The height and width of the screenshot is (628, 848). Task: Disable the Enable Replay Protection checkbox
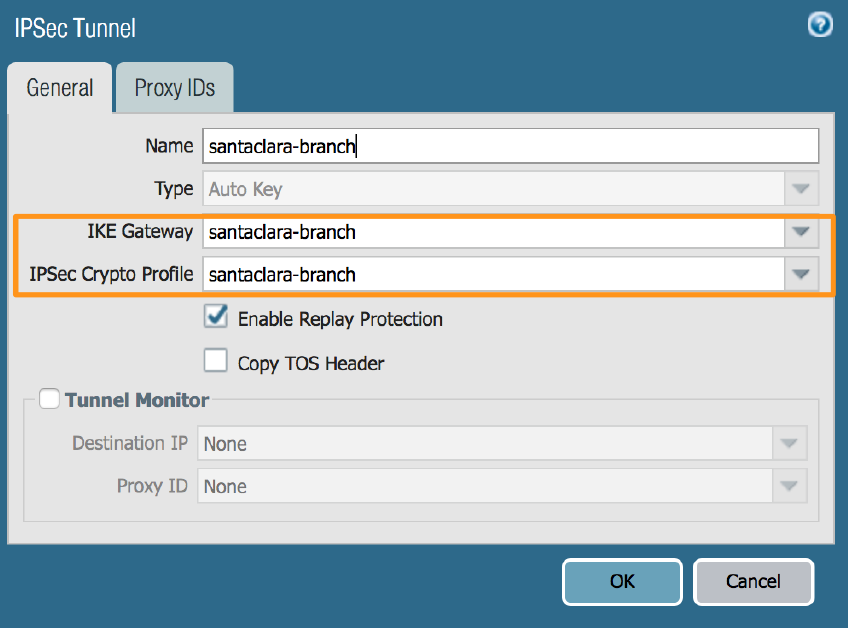coord(216,318)
